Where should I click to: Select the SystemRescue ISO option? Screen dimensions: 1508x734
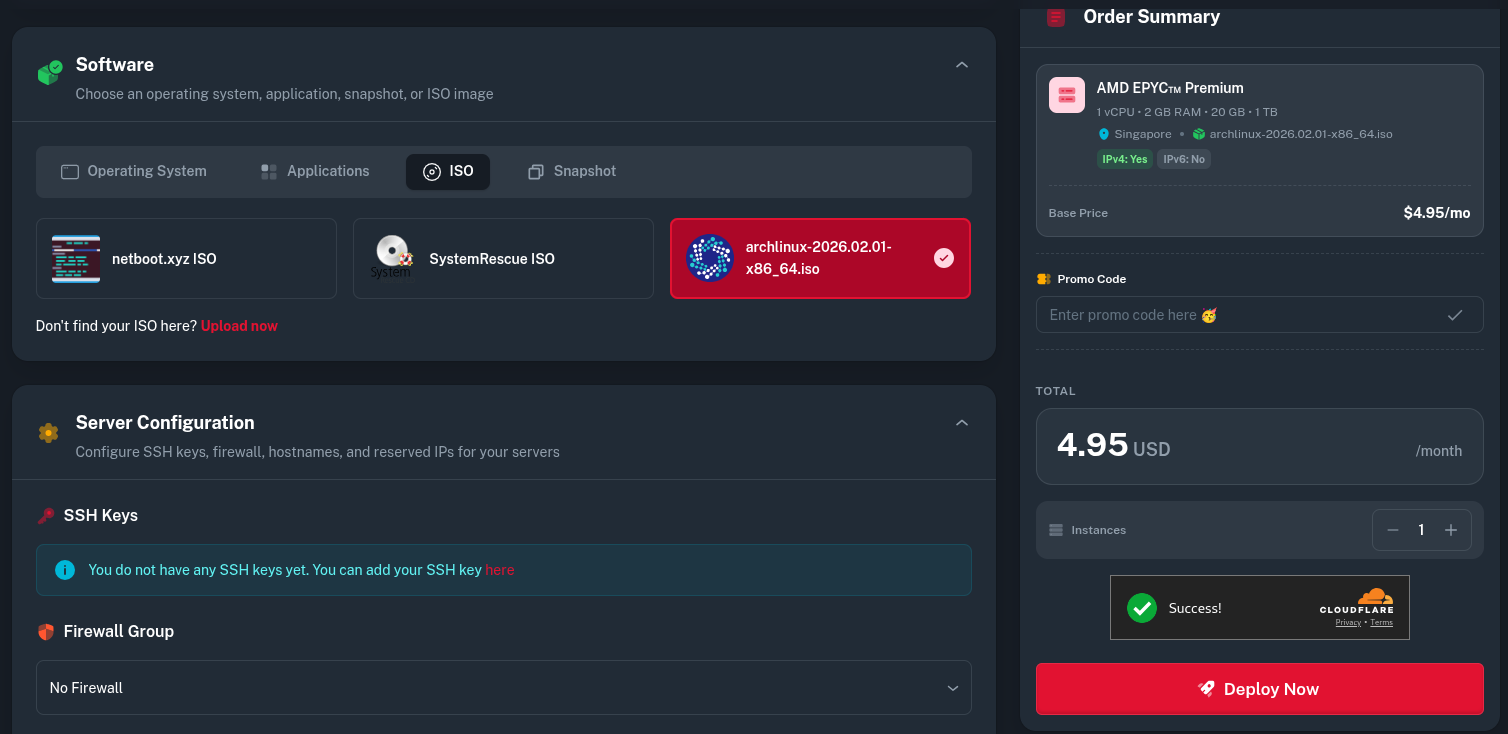coord(503,259)
